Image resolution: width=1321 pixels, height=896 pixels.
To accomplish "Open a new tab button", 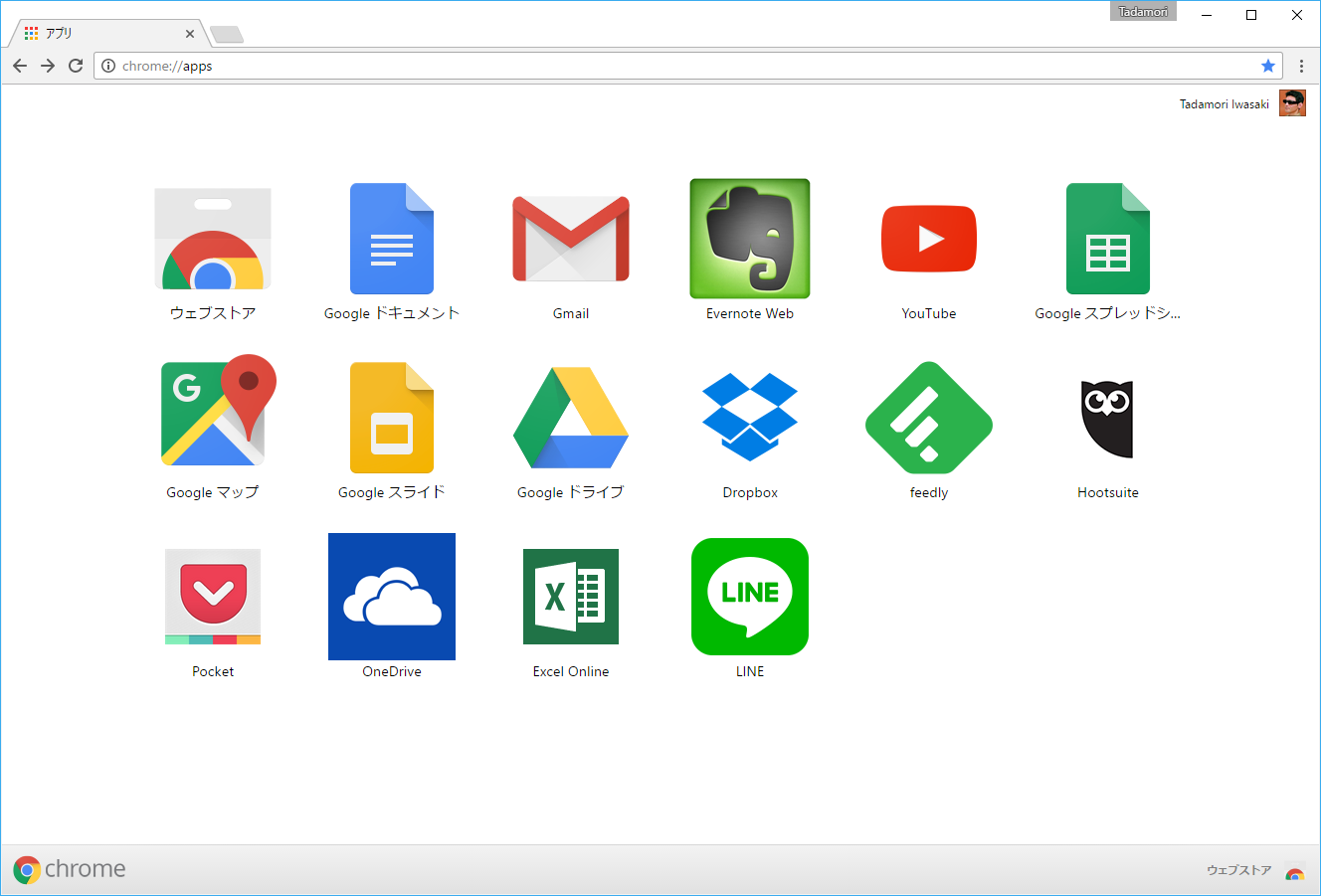I will point(227,35).
